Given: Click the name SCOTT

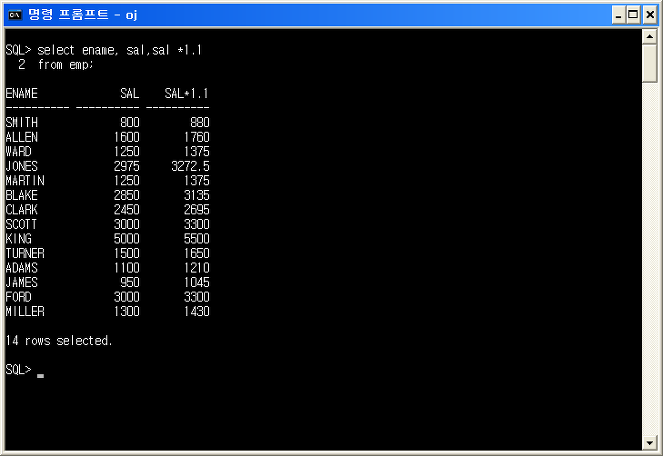Looking at the screenshot, I should [x=22, y=224].
